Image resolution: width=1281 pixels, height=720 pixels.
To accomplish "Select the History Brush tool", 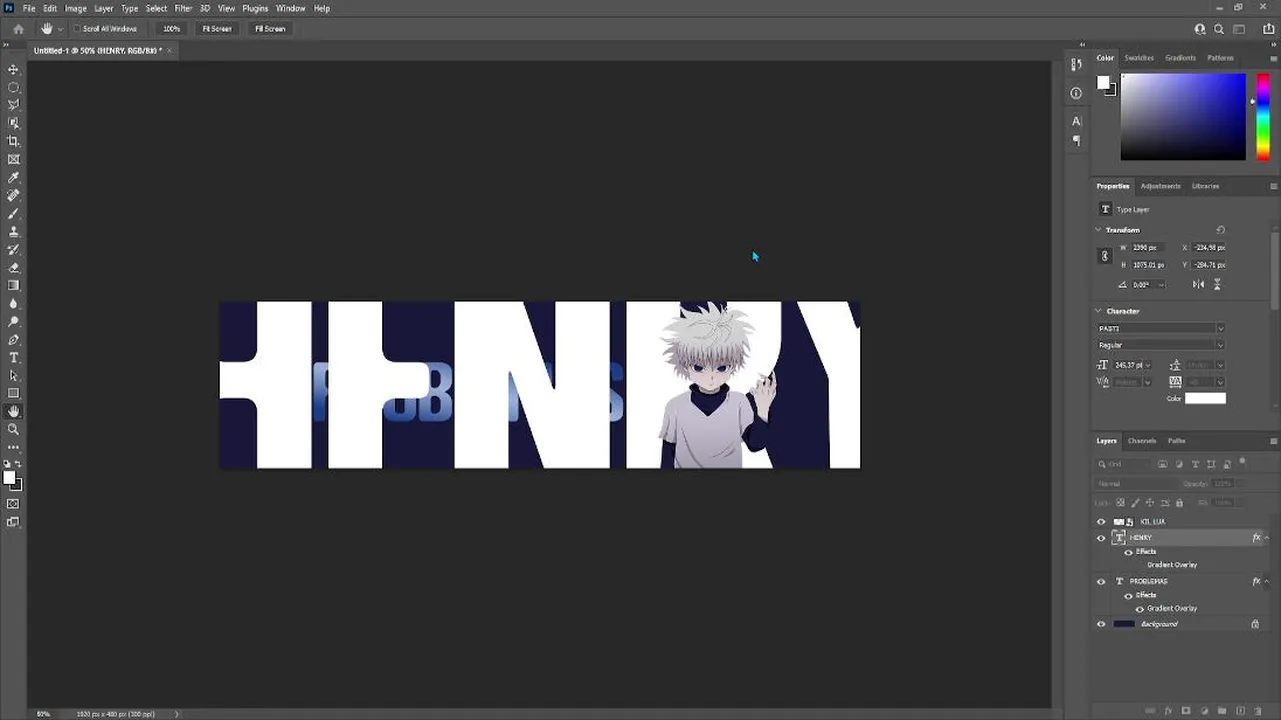I will point(14,250).
